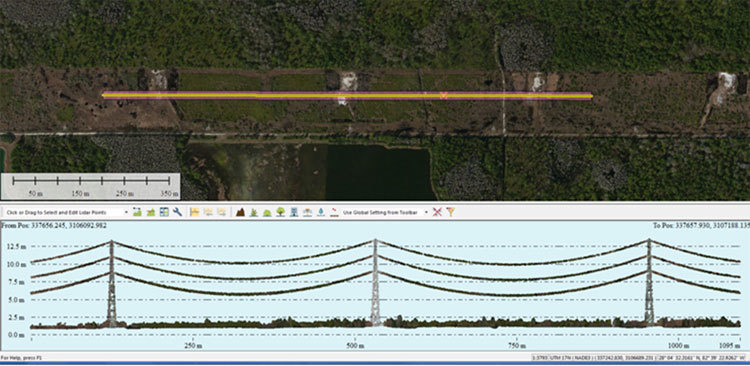Expand Use Global Setting from Toolbar dropdown arrow
Image resolution: width=750 pixels, height=366 pixels.
426,212
